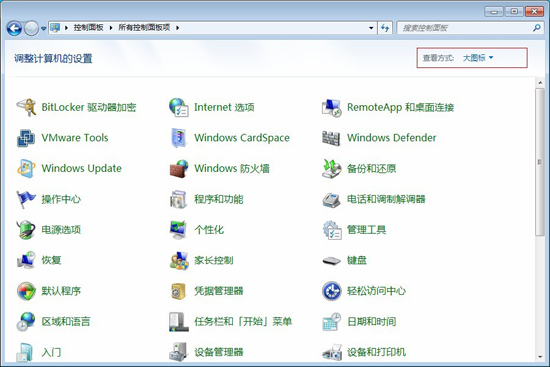Open the VMware Tools icon
550x367 pixels.
pyautogui.click(x=26, y=138)
